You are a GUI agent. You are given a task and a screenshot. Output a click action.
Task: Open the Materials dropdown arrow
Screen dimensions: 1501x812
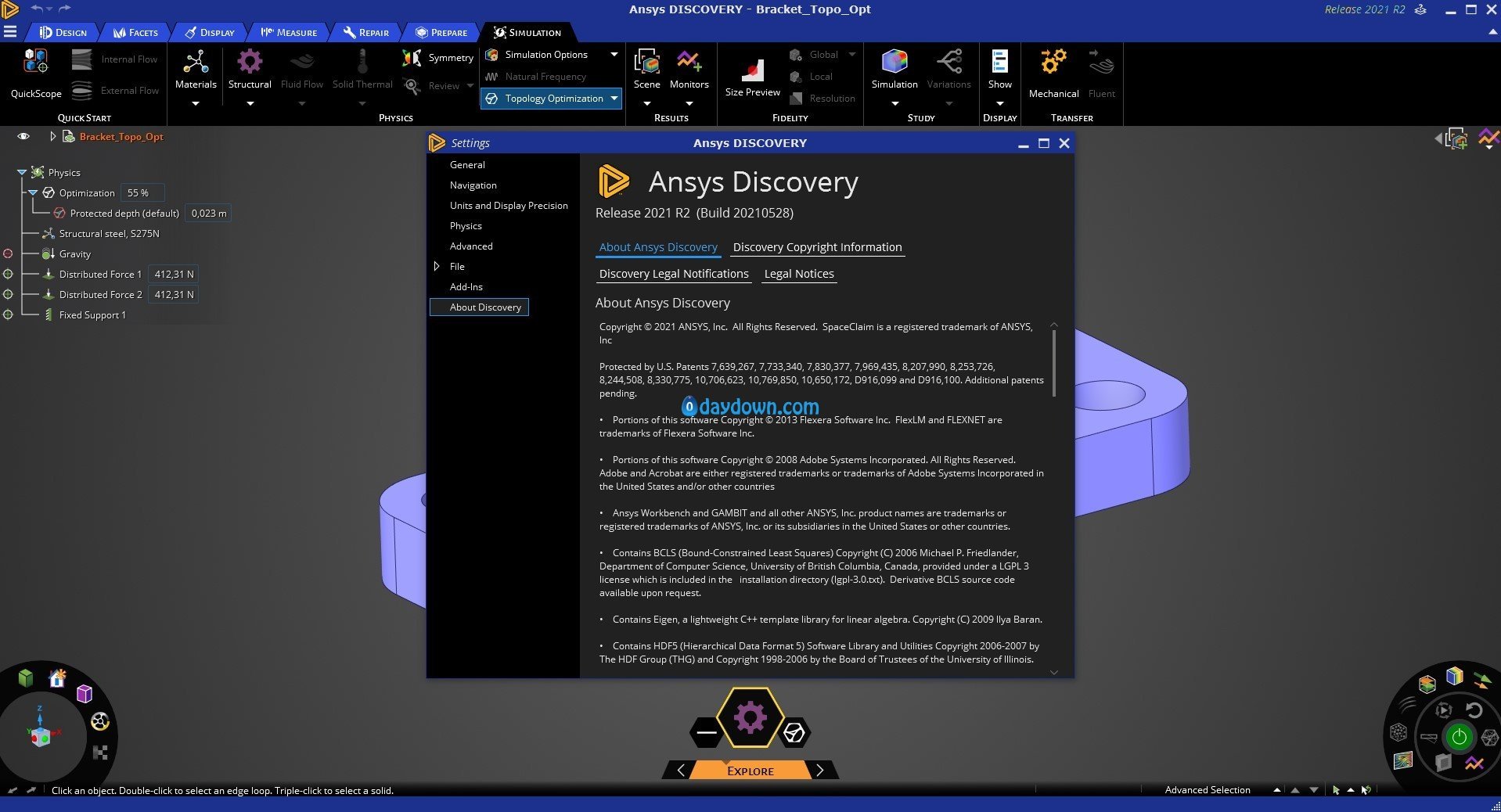pyautogui.click(x=196, y=103)
